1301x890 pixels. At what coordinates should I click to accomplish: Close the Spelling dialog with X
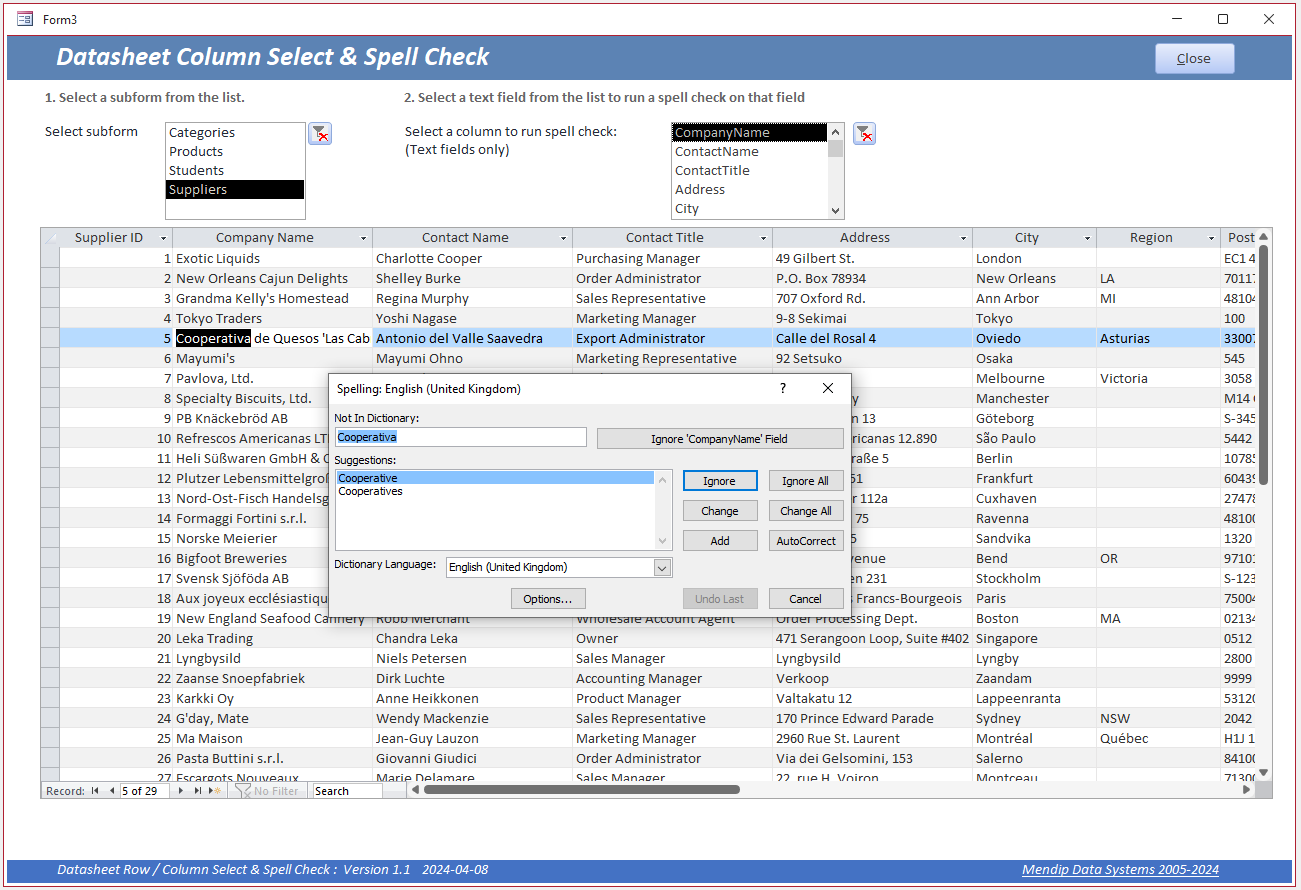point(828,388)
